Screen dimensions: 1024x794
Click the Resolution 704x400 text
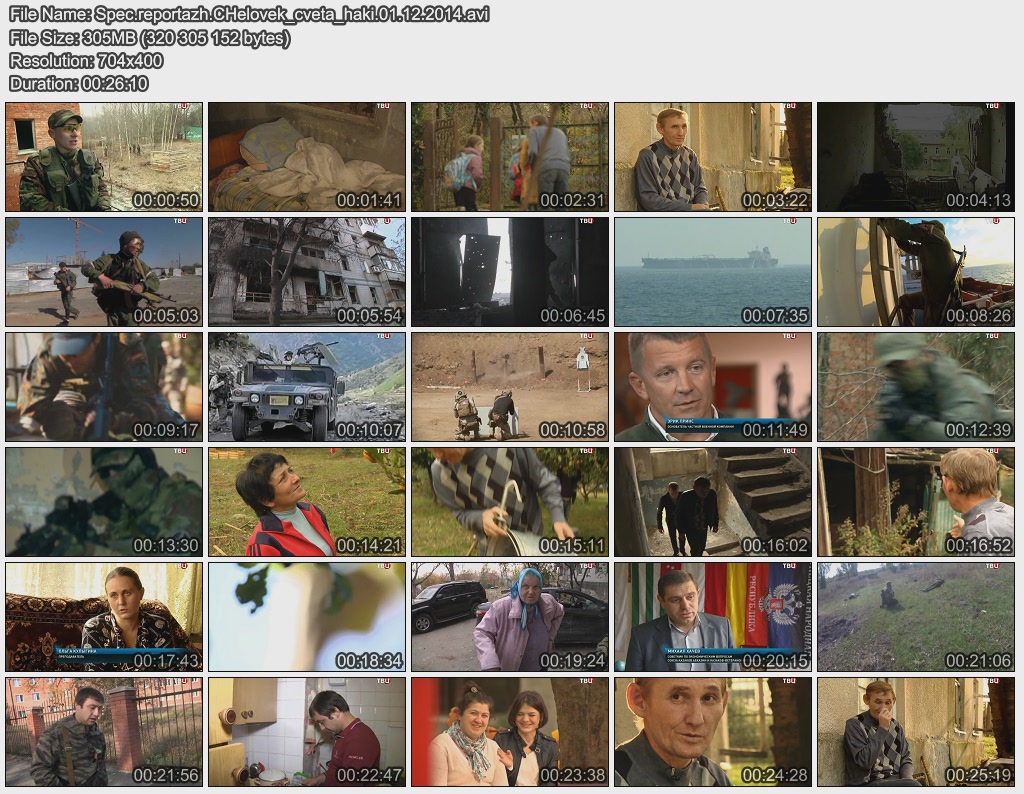tap(86, 61)
